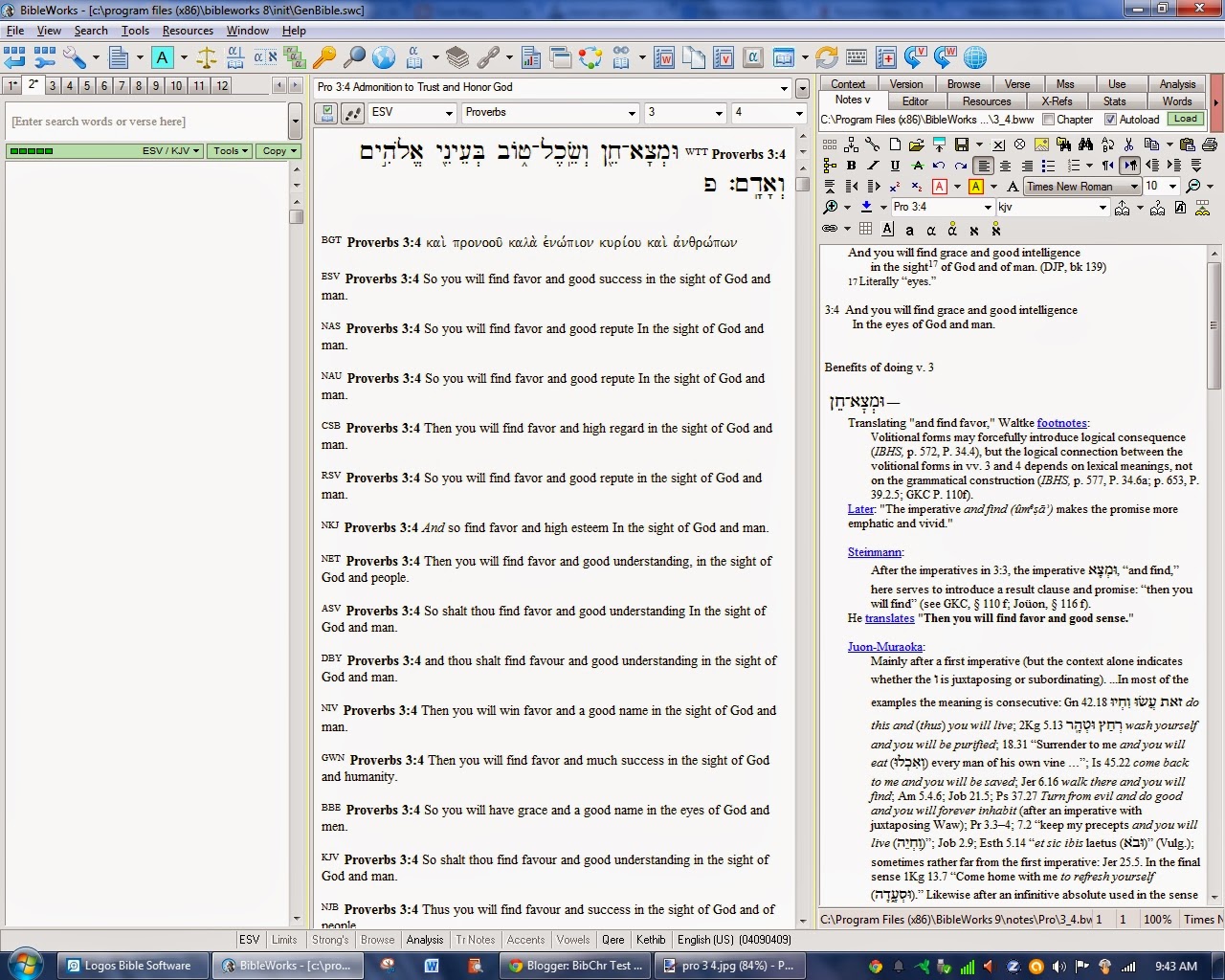Image resolution: width=1225 pixels, height=980 pixels.
Task: Open the verse number 4 dropdown
Action: point(799,113)
